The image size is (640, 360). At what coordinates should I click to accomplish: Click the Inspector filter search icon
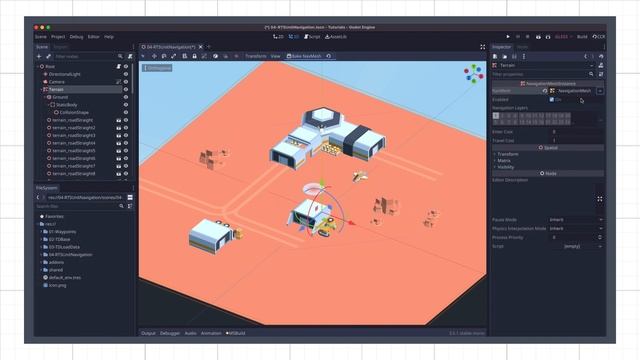pos(591,74)
